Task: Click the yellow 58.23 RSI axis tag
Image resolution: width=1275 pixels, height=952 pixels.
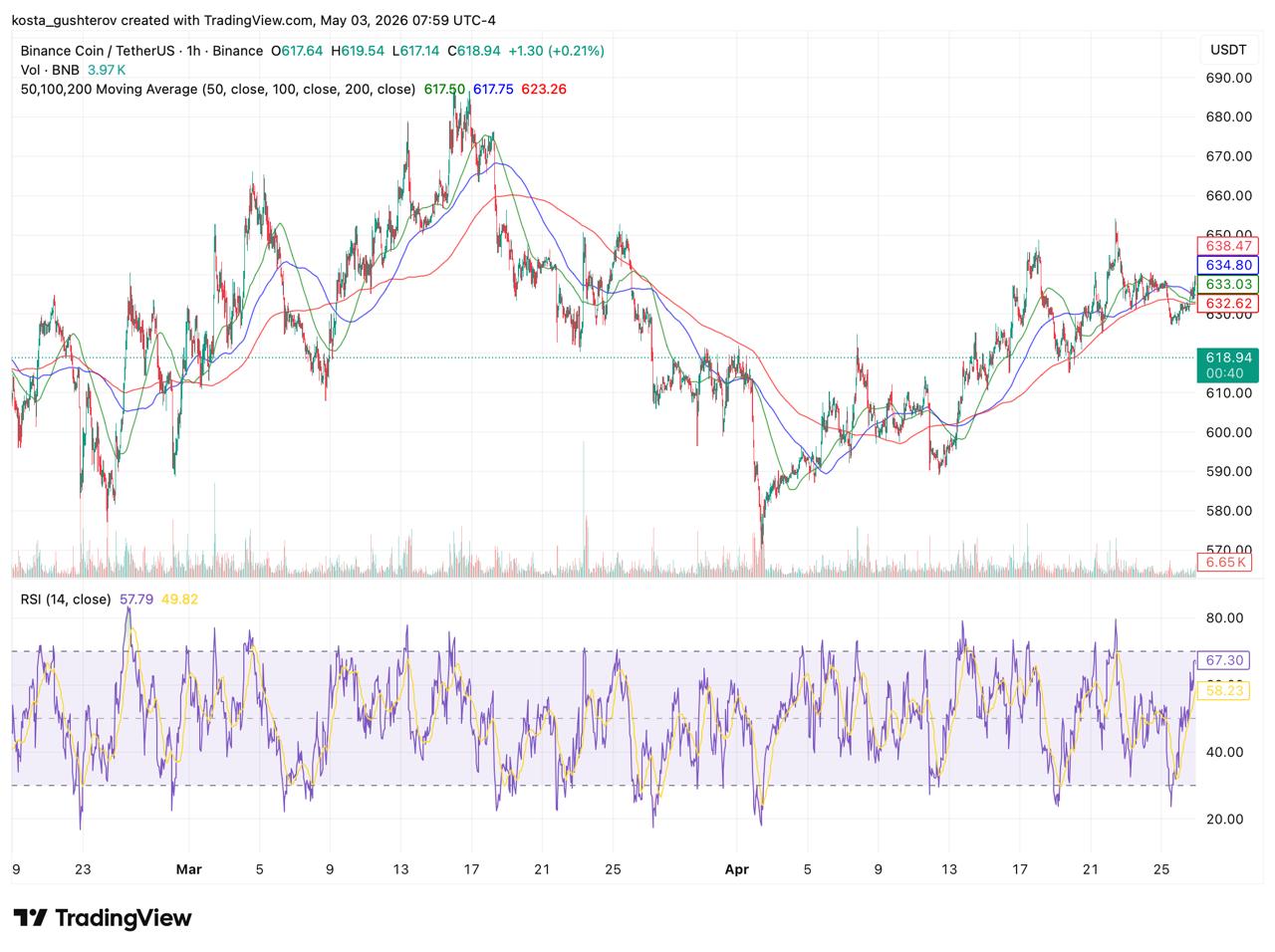Action: [x=1223, y=690]
